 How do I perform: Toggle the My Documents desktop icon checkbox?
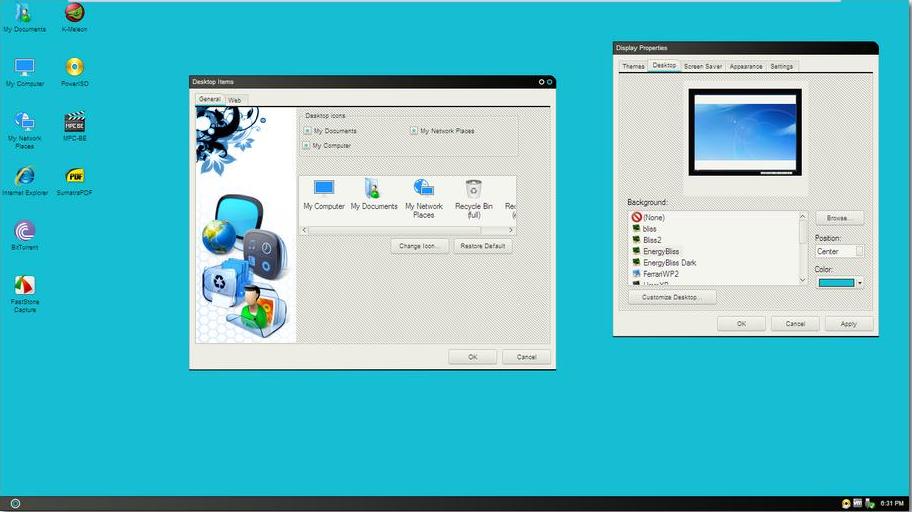click(308, 131)
